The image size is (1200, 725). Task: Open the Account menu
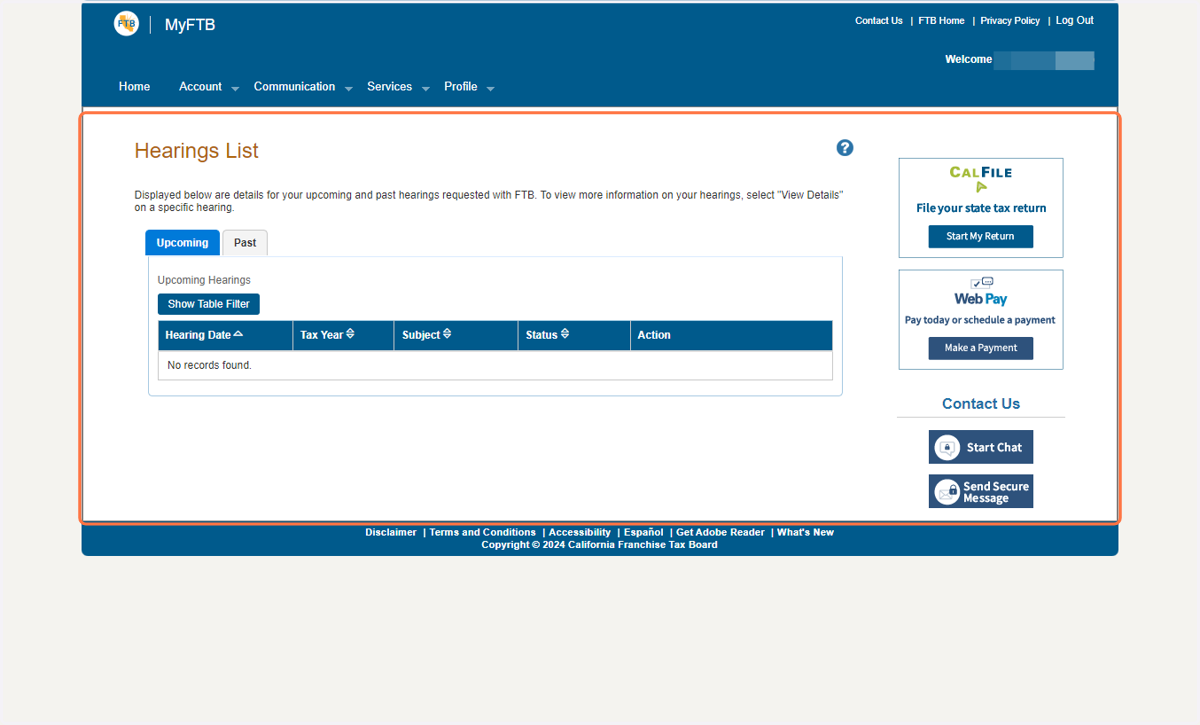click(x=200, y=87)
